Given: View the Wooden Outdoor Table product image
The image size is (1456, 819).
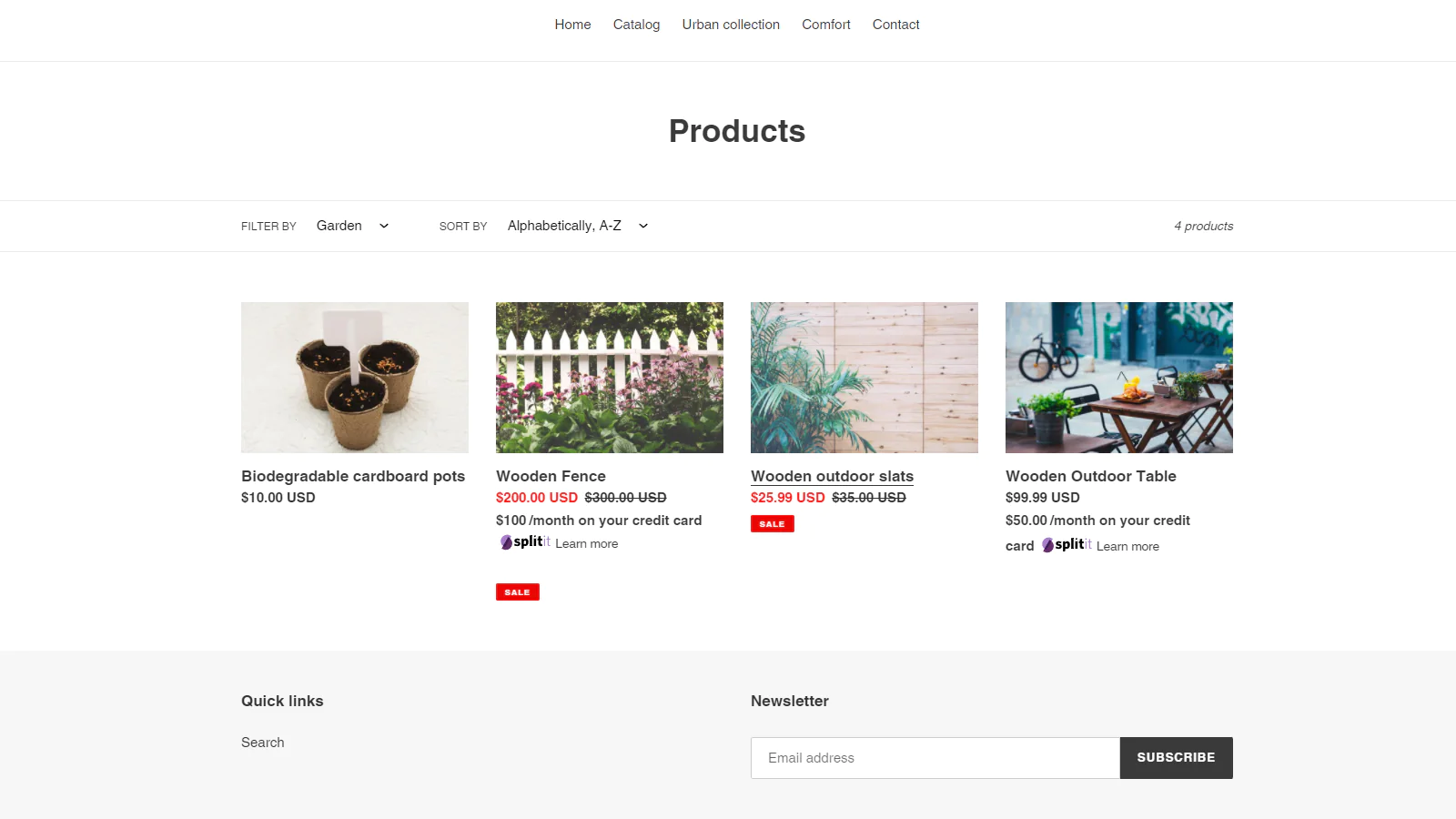Looking at the screenshot, I should 1119,378.
